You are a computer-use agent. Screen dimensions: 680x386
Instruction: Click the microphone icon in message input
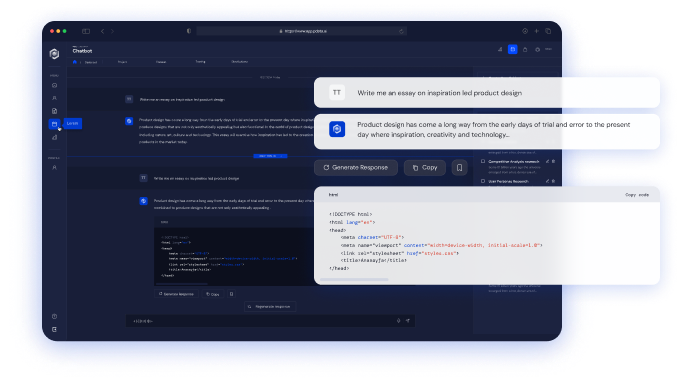point(398,321)
